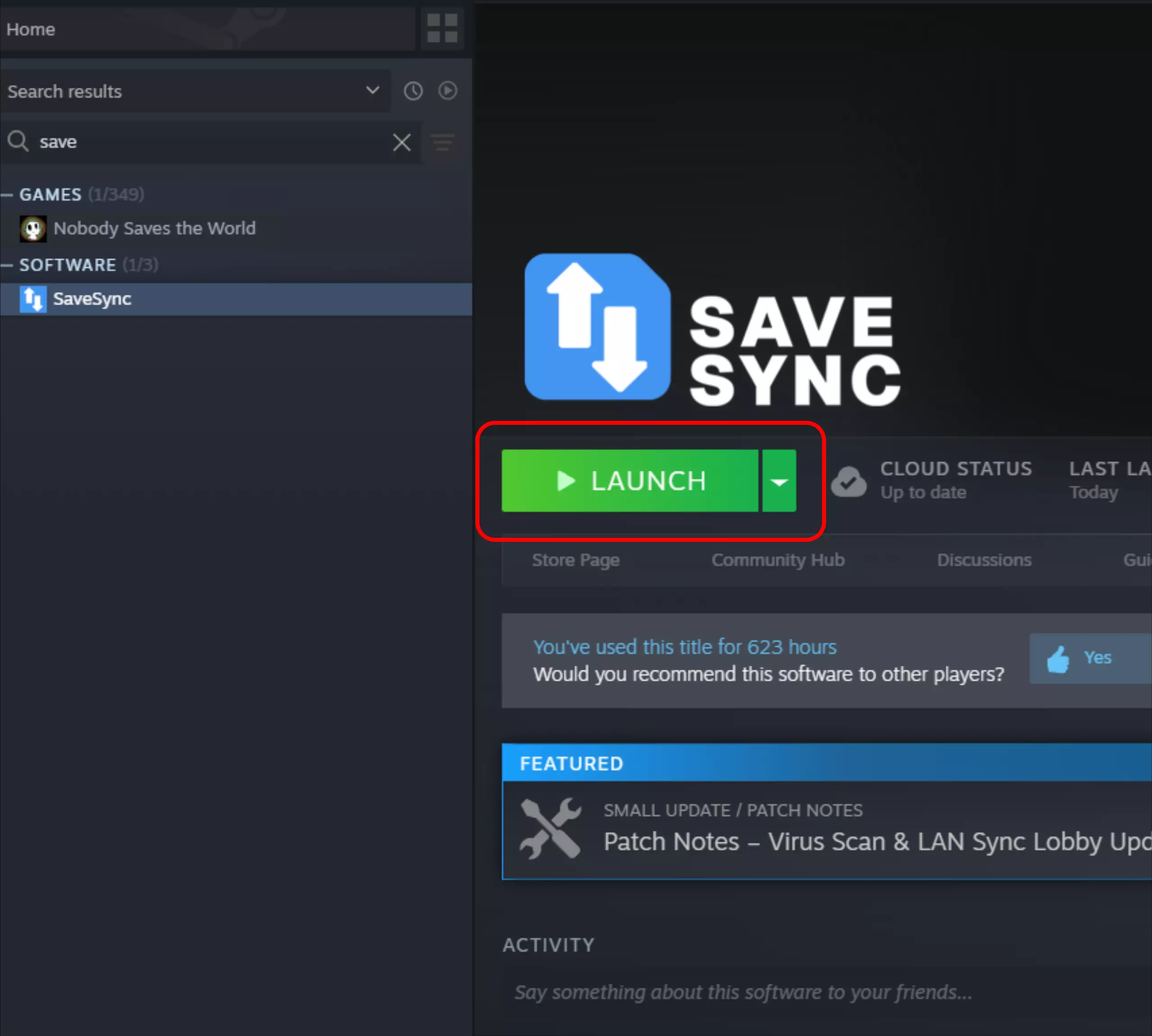
Task: Click the grid view icon beside Home
Action: click(442, 28)
